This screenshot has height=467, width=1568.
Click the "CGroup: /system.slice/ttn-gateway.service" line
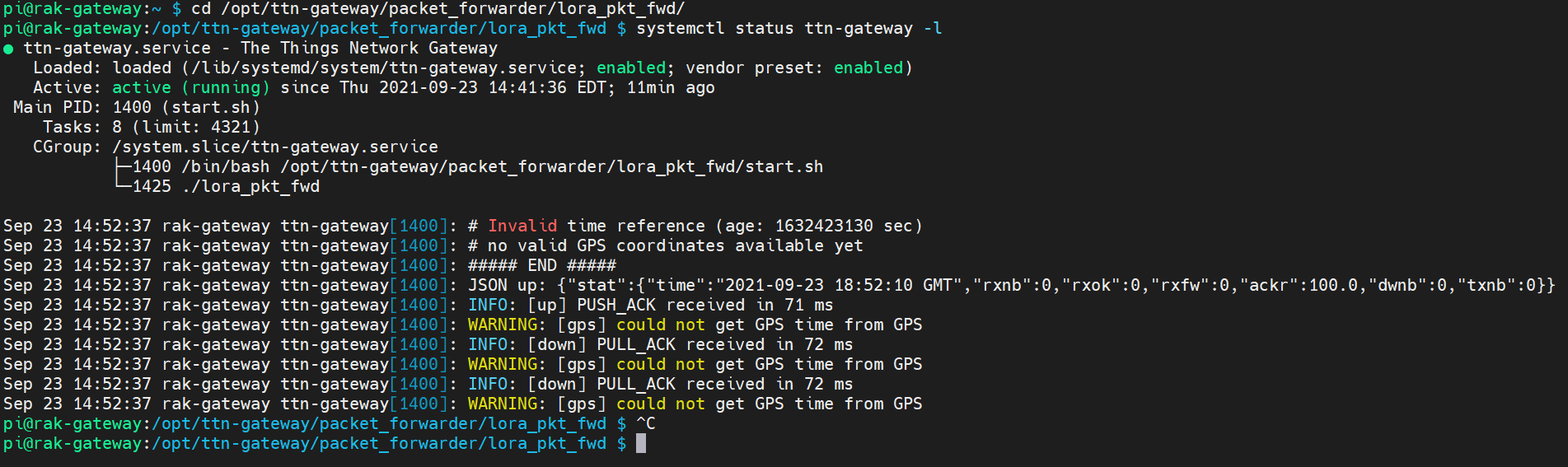(x=236, y=147)
